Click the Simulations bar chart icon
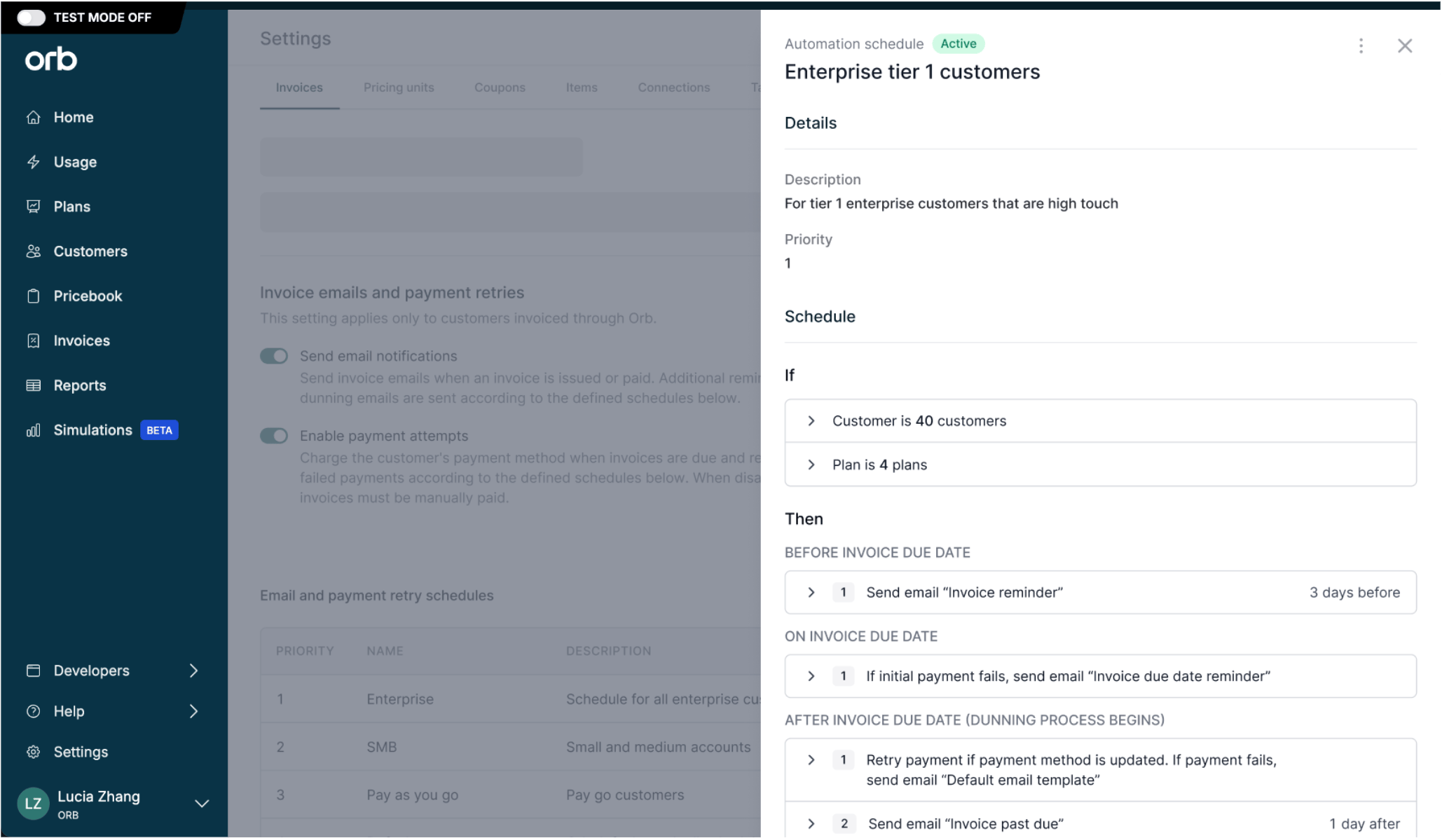The height and width of the screenshot is (840, 1442). pos(33,430)
